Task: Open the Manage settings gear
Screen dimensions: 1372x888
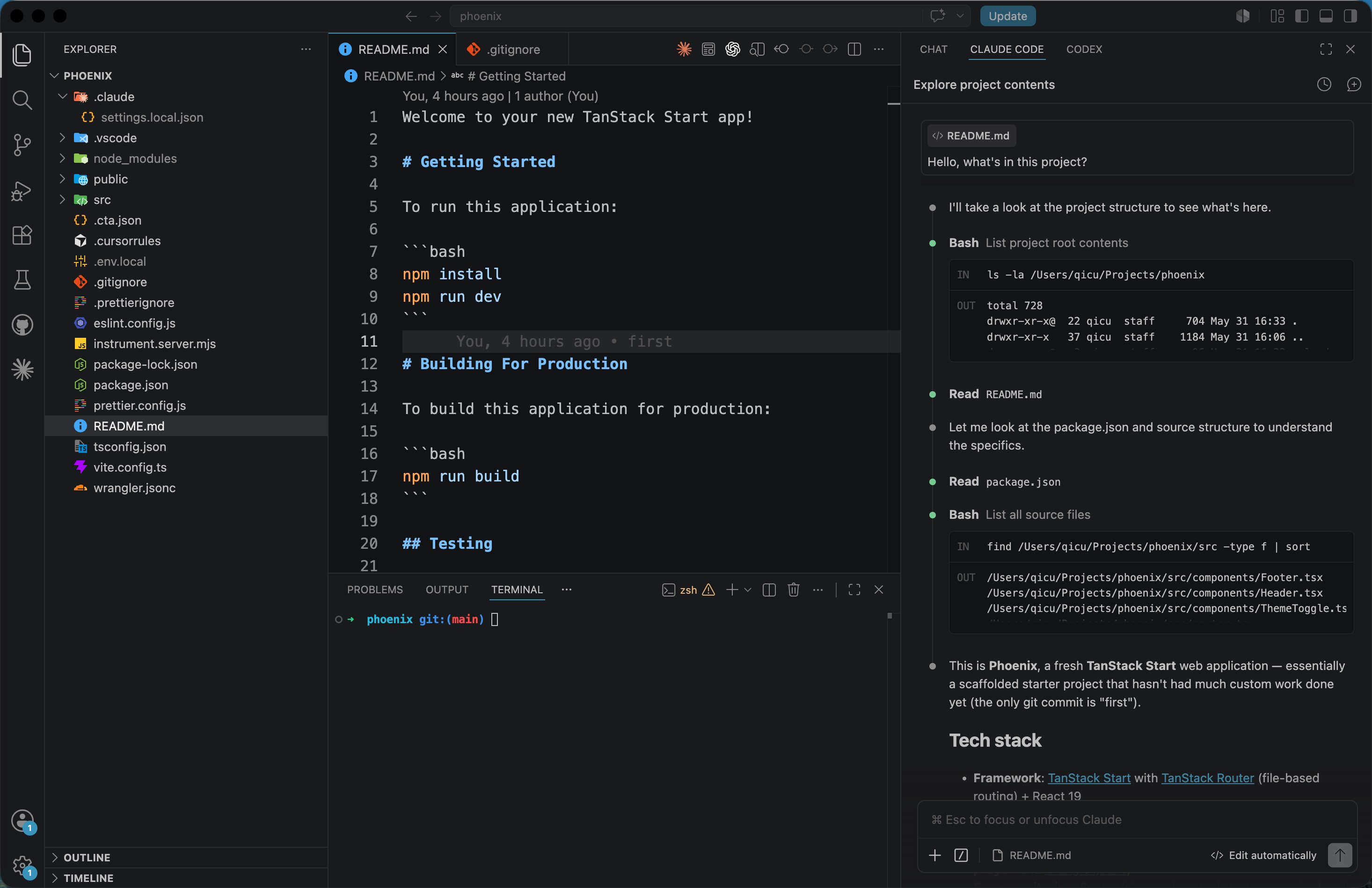Action: point(23,866)
